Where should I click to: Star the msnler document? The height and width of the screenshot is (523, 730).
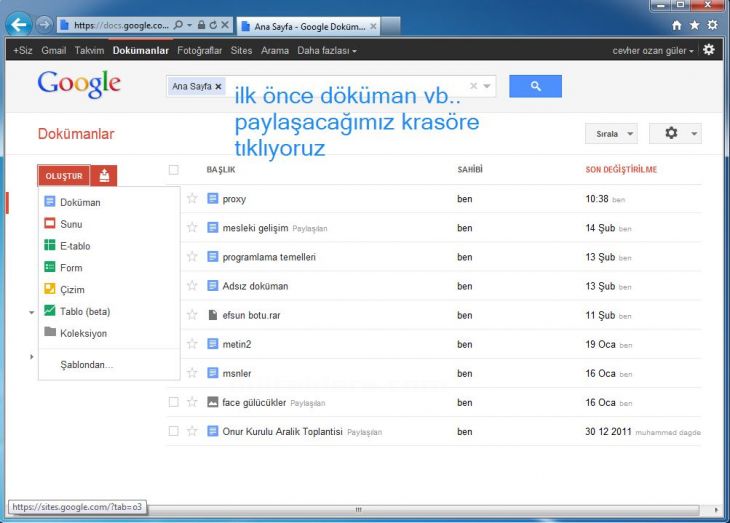tap(192, 373)
